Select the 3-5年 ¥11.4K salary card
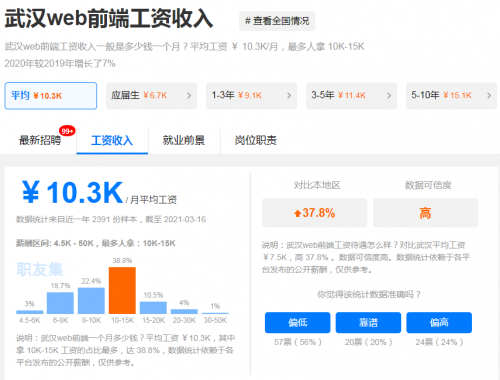500x380 pixels. click(x=351, y=96)
